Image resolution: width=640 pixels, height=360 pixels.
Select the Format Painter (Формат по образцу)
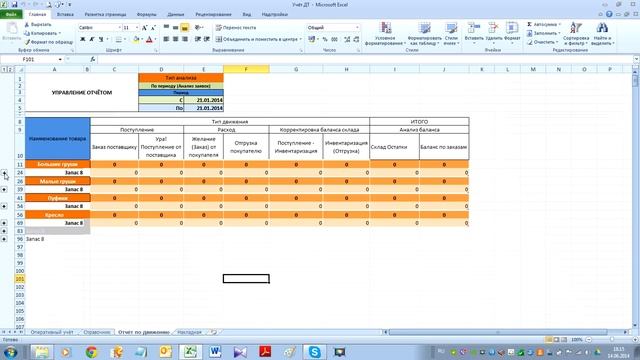click(x=48, y=42)
